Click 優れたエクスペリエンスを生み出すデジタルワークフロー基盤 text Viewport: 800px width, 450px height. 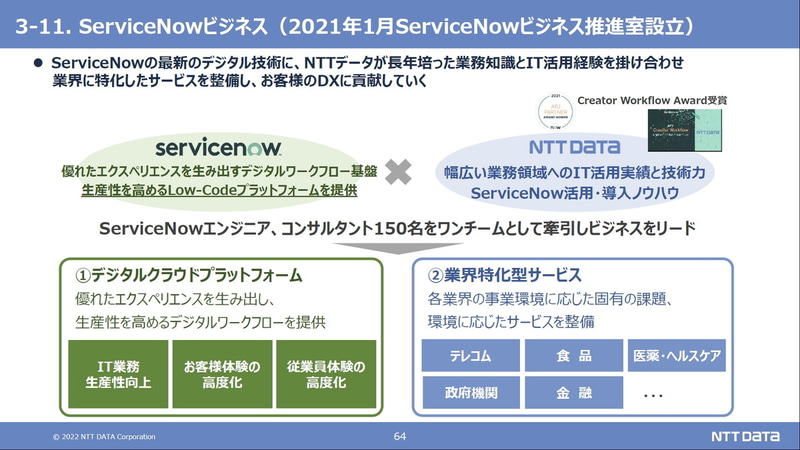point(219,171)
